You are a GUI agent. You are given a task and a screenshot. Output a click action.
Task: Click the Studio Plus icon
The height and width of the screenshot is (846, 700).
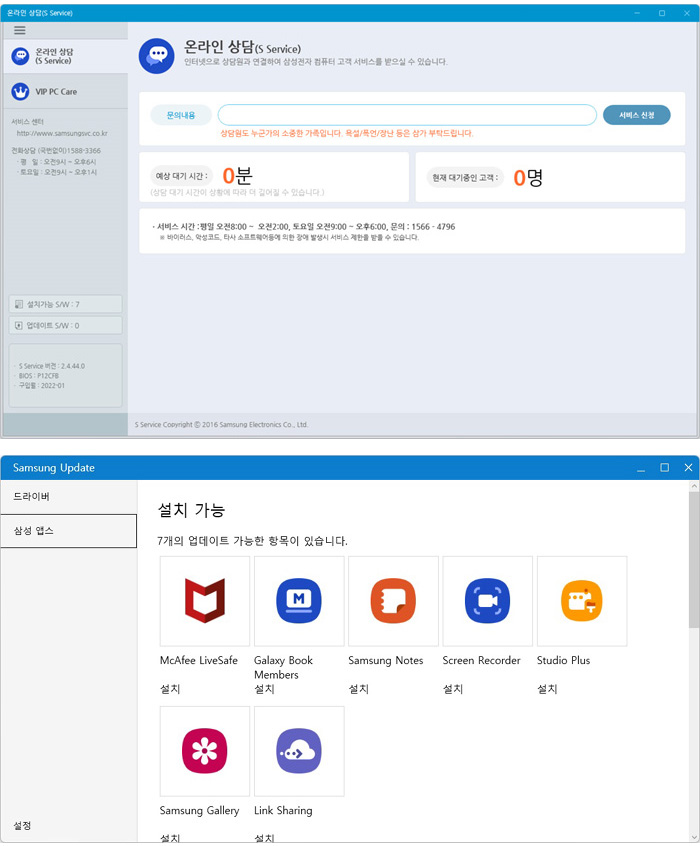tap(582, 601)
